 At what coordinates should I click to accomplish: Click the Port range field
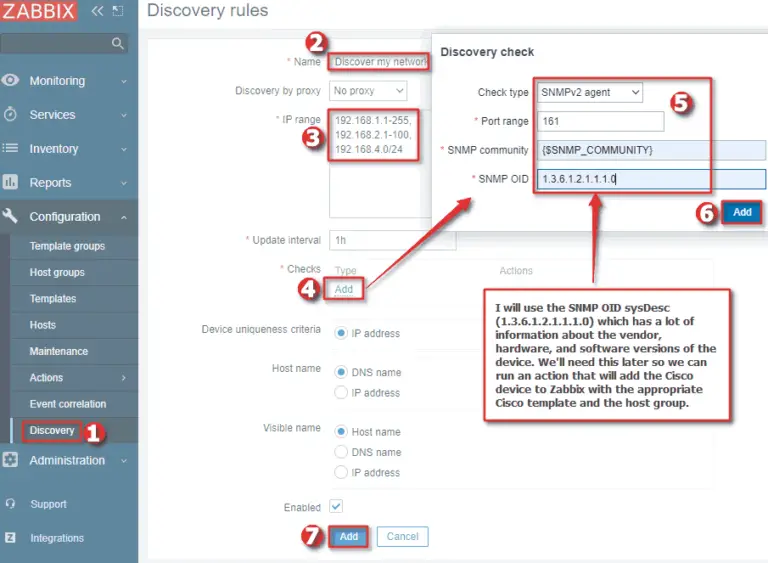(x=600, y=121)
